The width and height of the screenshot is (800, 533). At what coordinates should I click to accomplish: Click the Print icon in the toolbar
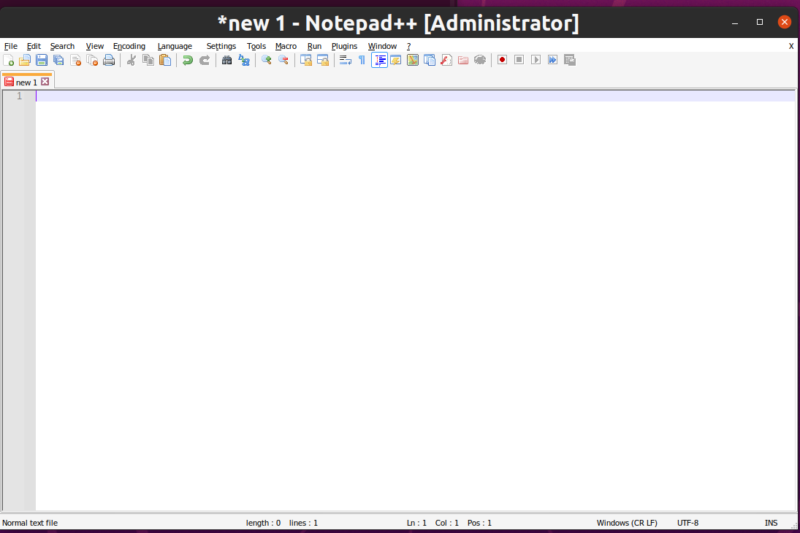pos(109,60)
